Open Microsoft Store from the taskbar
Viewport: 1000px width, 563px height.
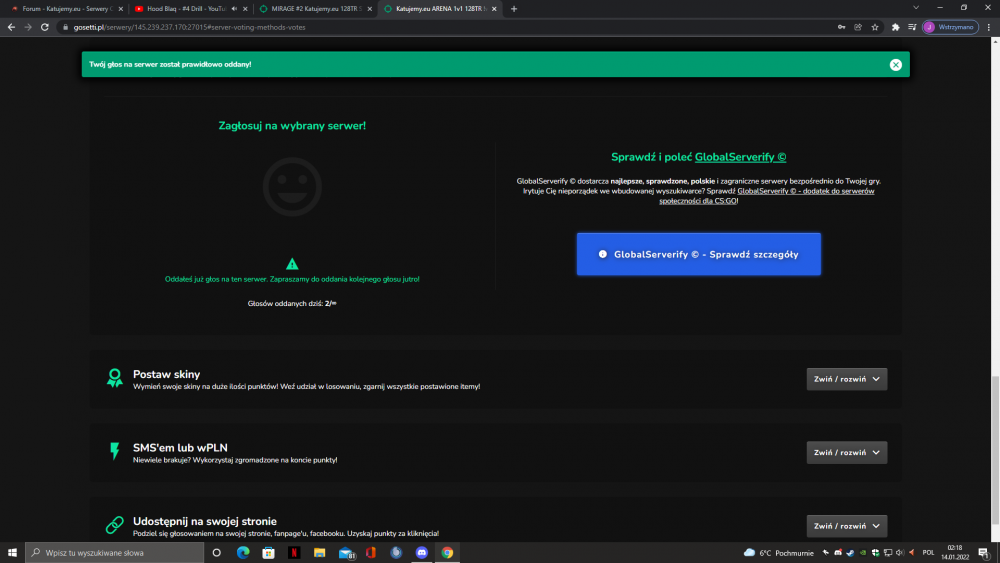[x=268, y=552]
